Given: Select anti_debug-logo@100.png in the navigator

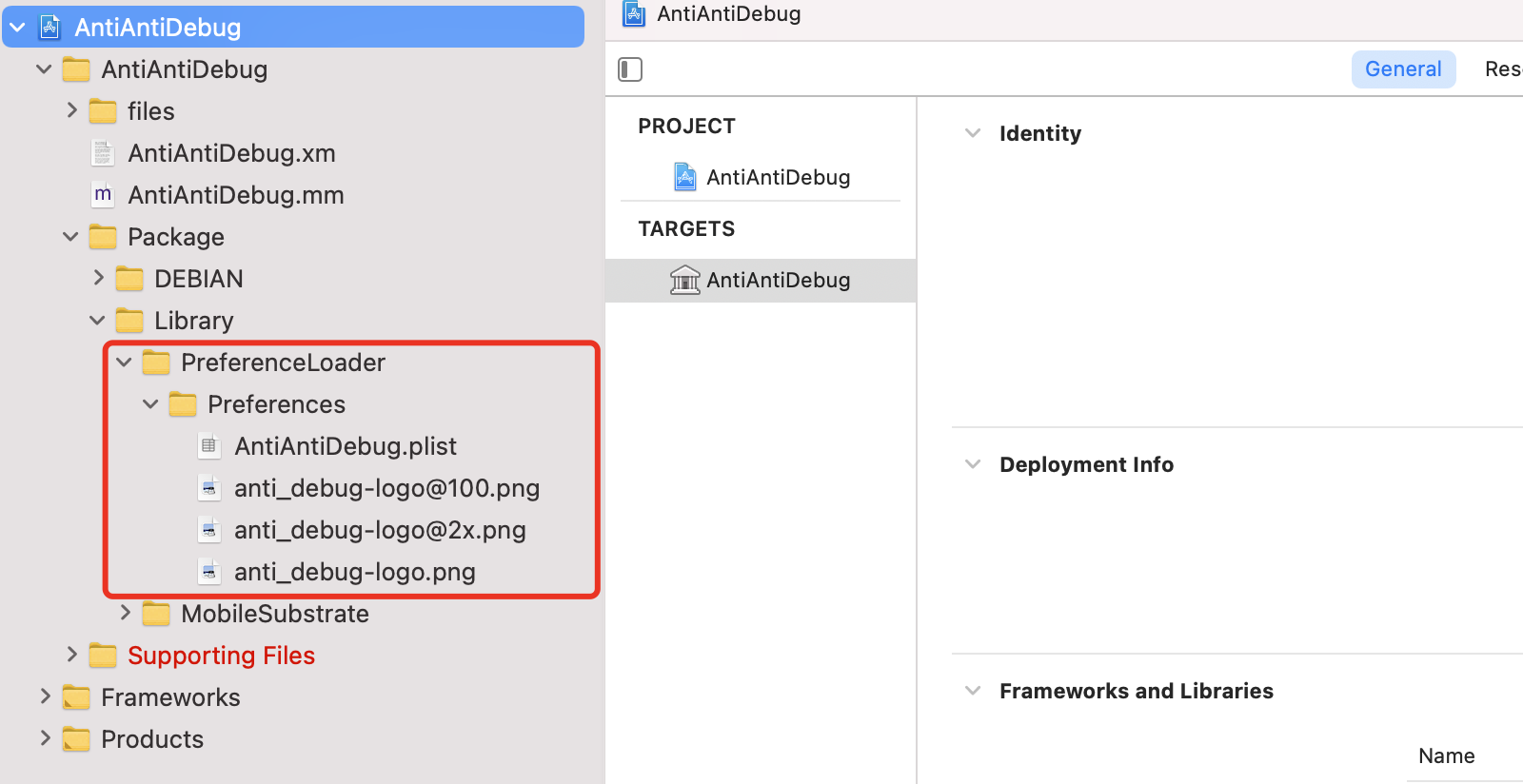Looking at the screenshot, I should (x=386, y=488).
